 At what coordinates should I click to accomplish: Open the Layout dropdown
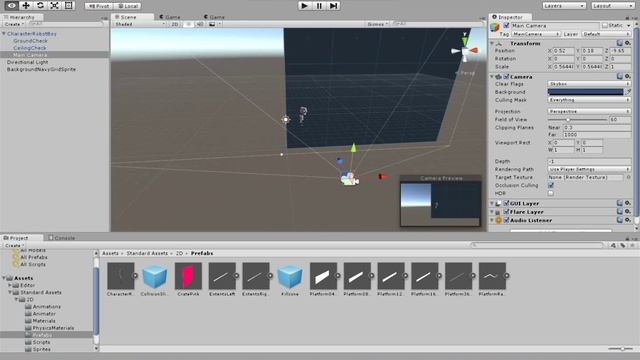[612, 6]
